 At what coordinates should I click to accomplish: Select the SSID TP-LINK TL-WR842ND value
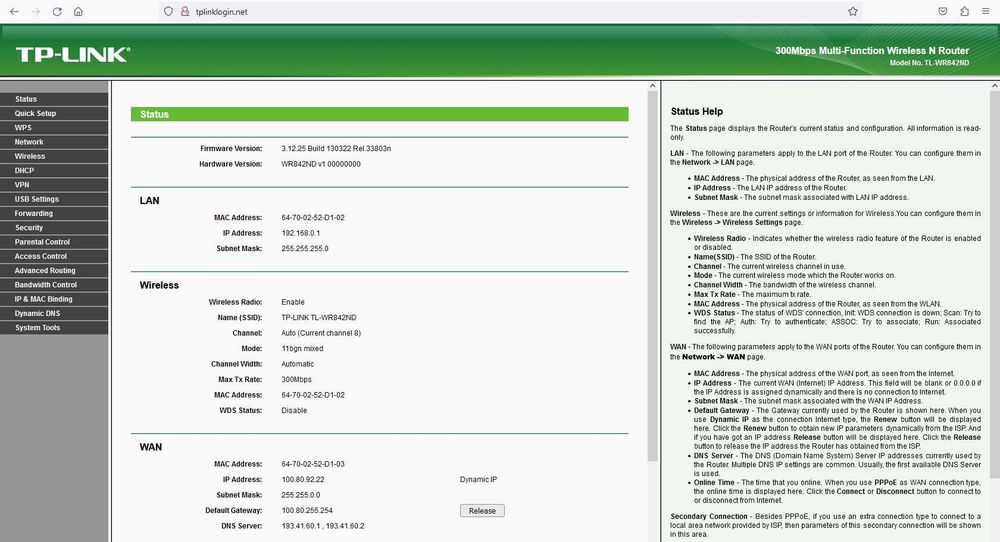click(319, 318)
